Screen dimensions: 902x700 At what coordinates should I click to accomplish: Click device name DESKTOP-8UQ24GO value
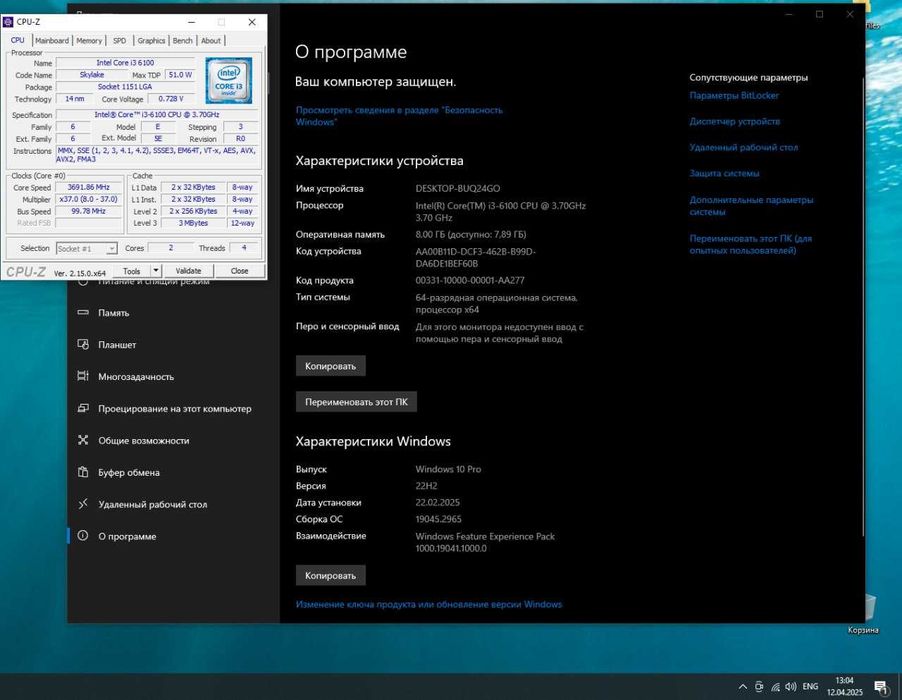pyautogui.click(x=457, y=188)
